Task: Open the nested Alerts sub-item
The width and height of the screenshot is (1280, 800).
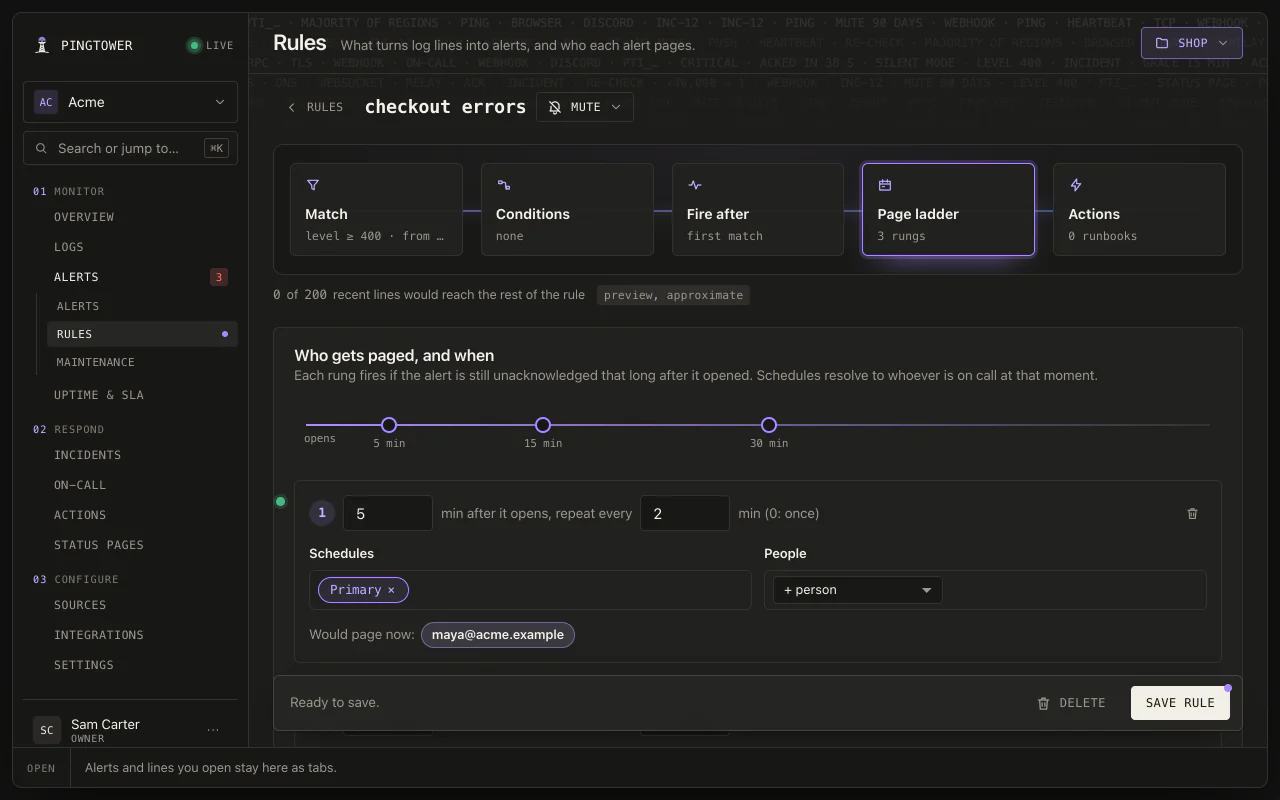Action: [78, 306]
